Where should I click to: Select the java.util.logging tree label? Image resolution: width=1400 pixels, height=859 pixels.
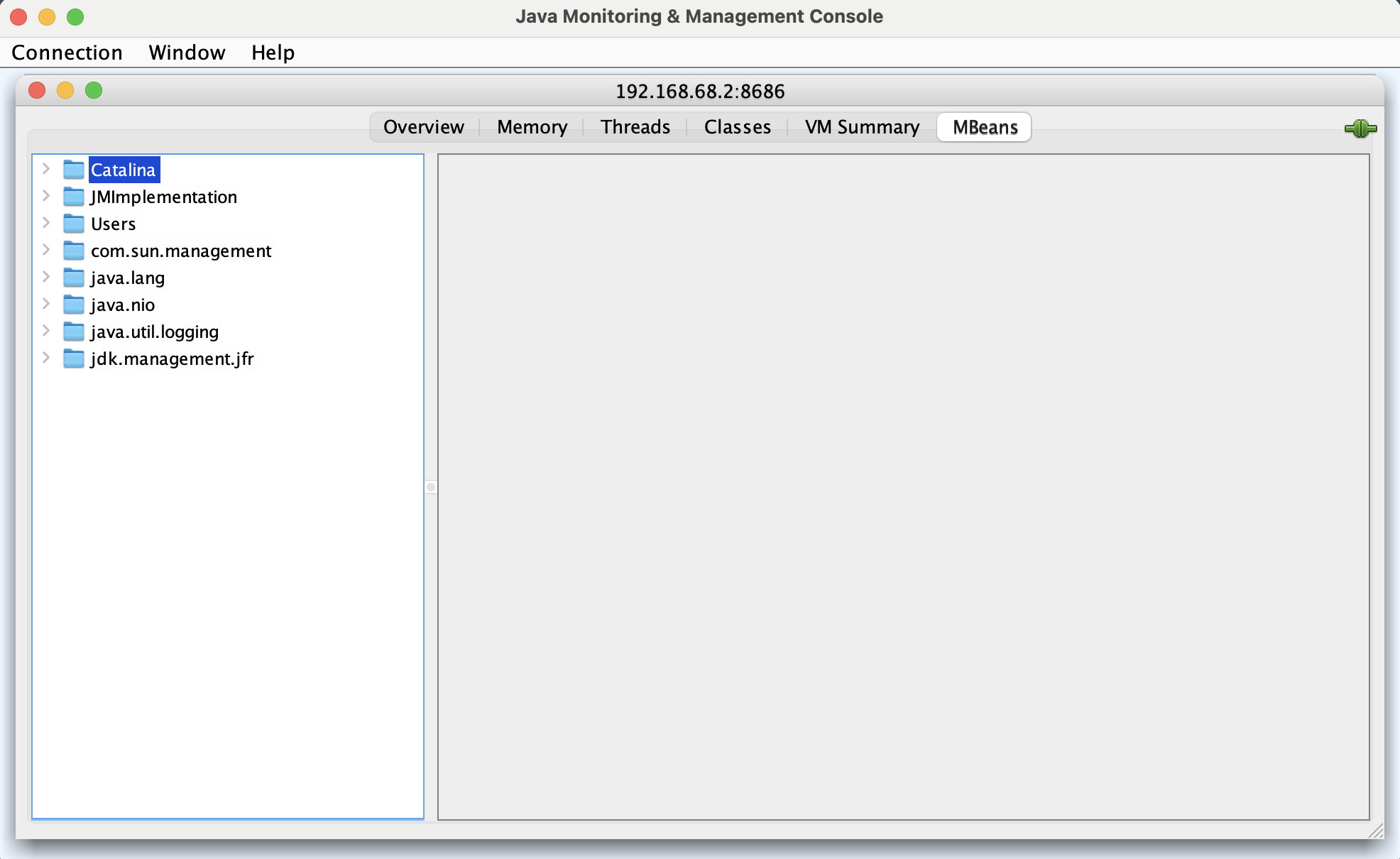click(x=155, y=332)
